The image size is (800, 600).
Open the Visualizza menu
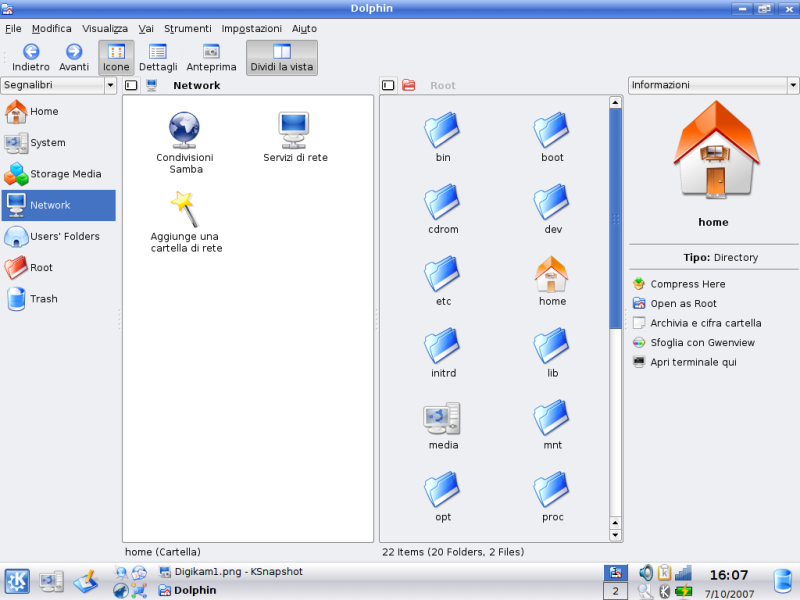coord(104,29)
